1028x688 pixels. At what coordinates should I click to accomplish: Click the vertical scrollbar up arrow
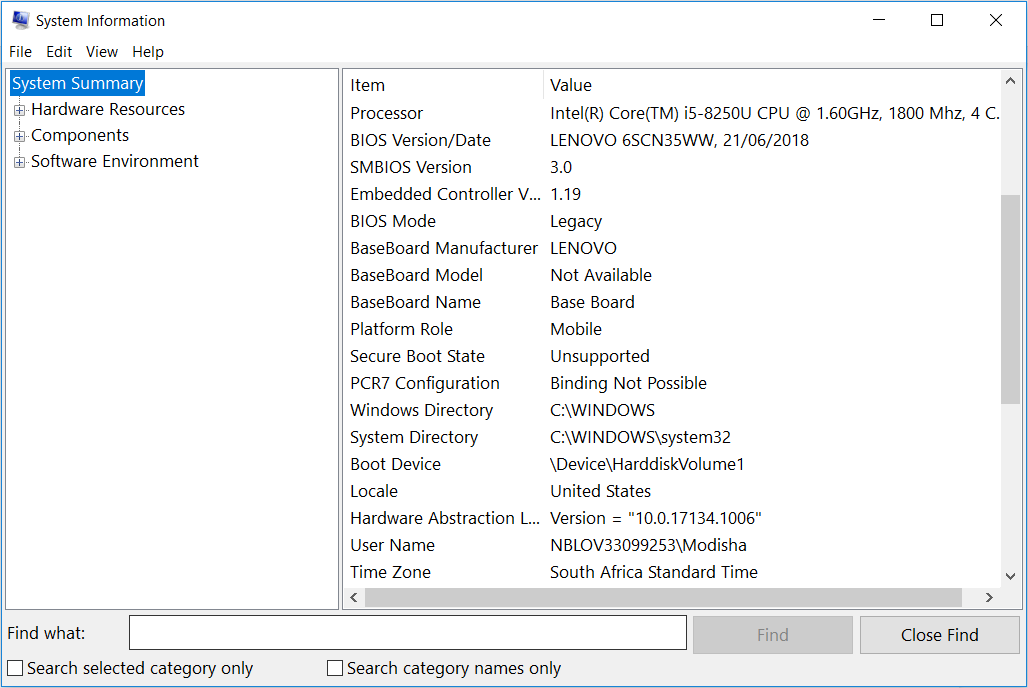pos(1010,81)
